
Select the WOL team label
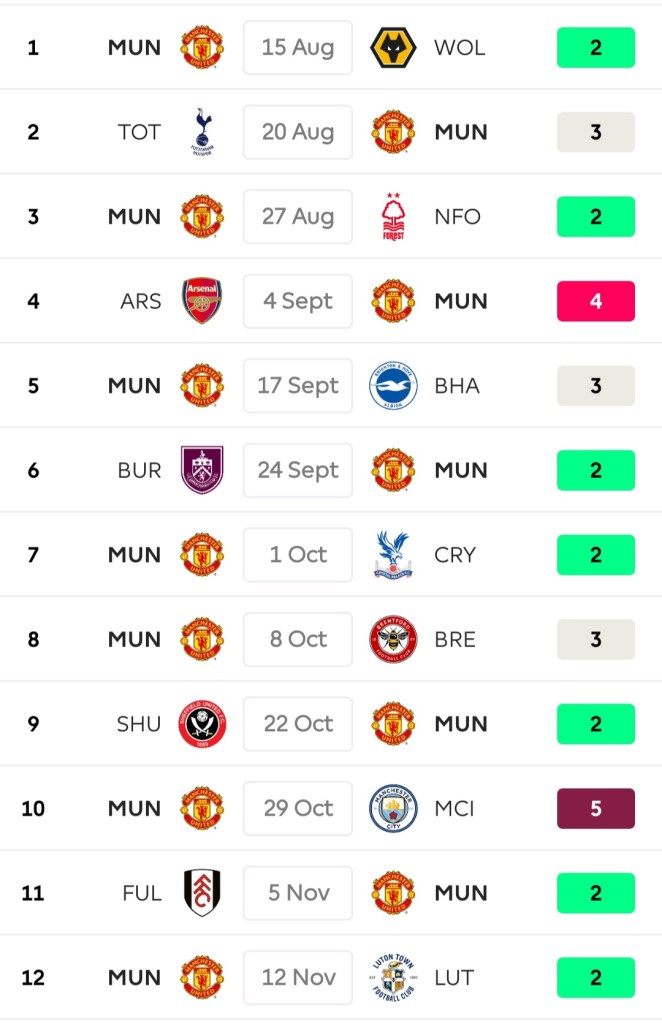tap(460, 48)
